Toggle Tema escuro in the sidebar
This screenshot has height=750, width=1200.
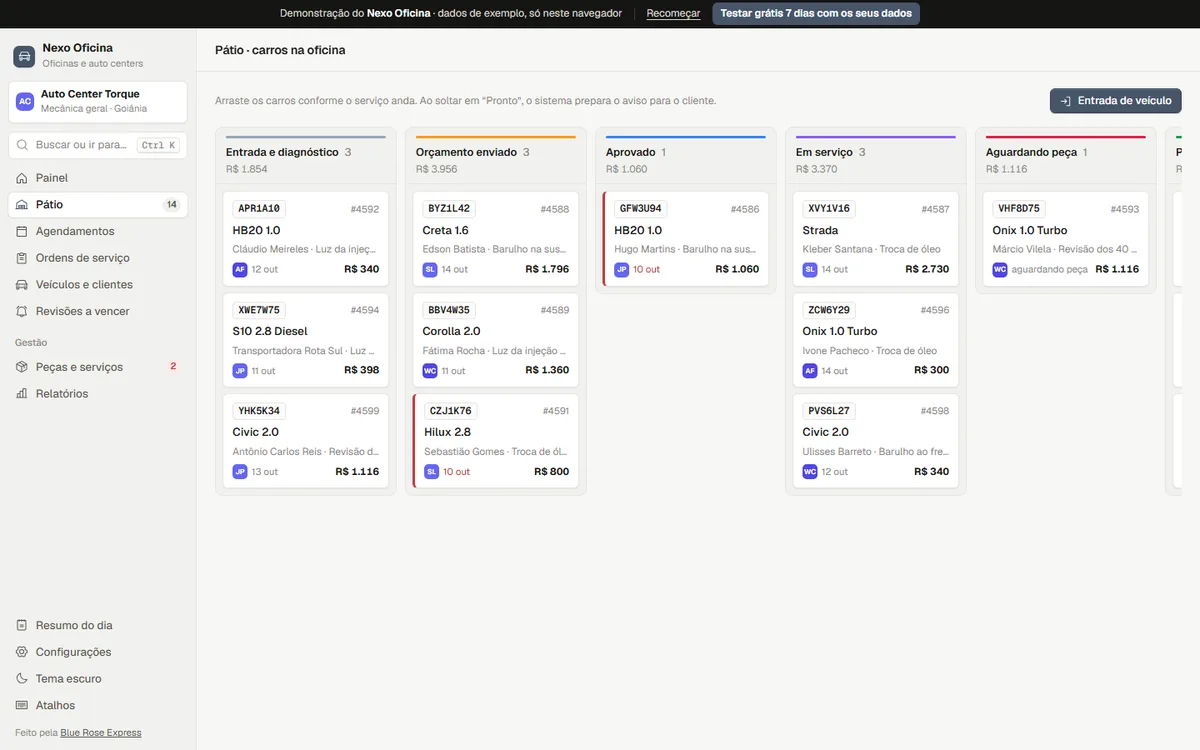click(x=98, y=678)
